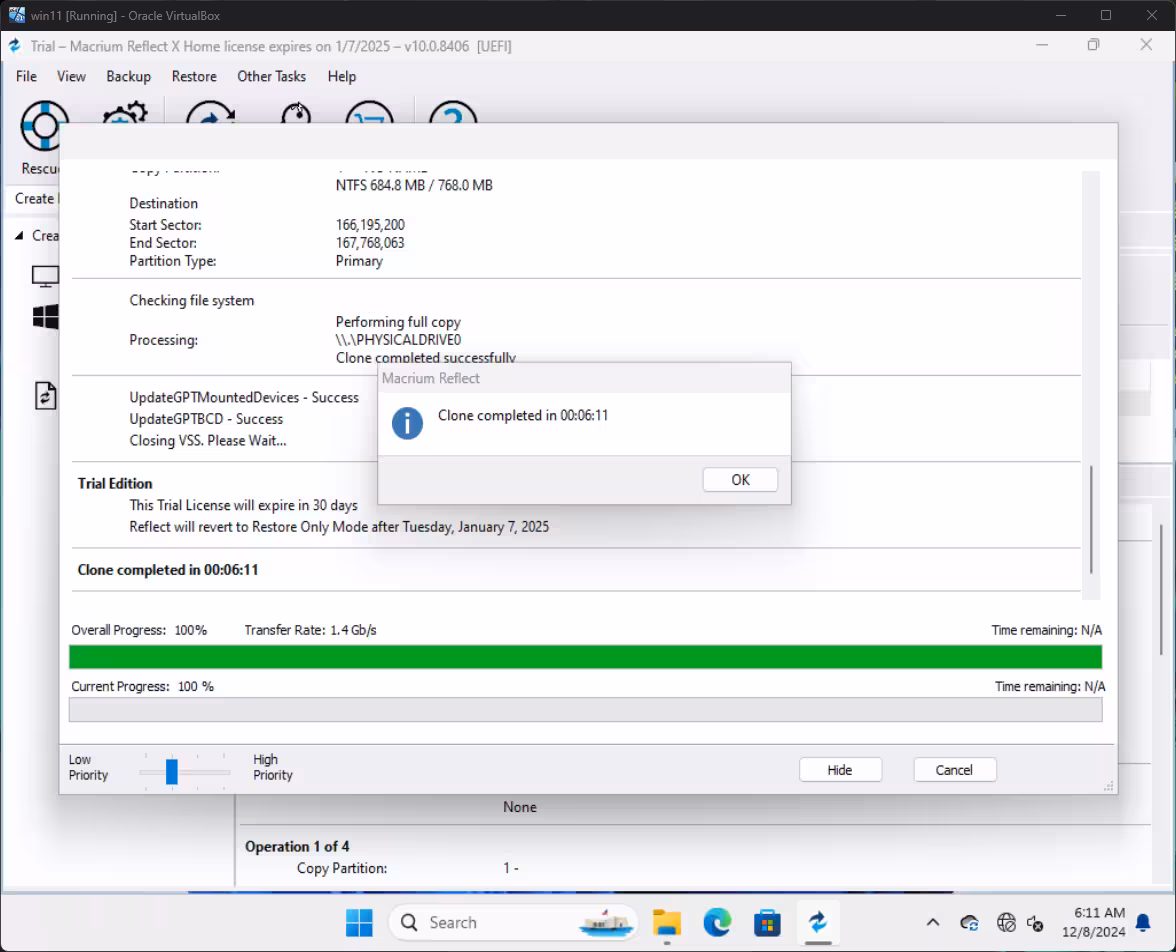Open the File menu

click(x=26, y=77)
